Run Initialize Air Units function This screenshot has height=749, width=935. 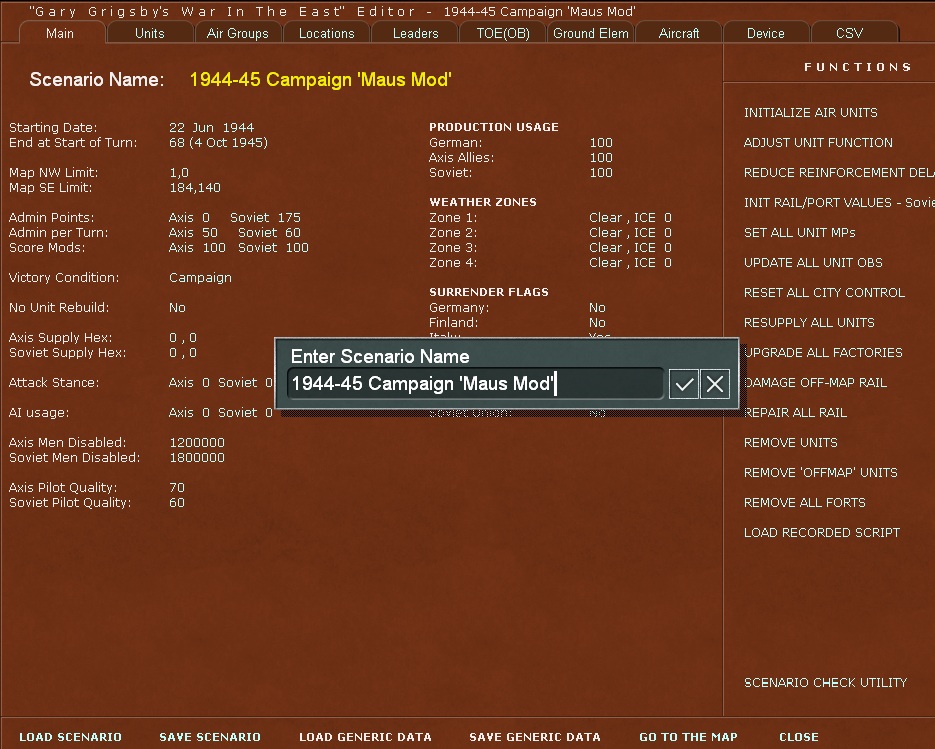click(810, 113)
